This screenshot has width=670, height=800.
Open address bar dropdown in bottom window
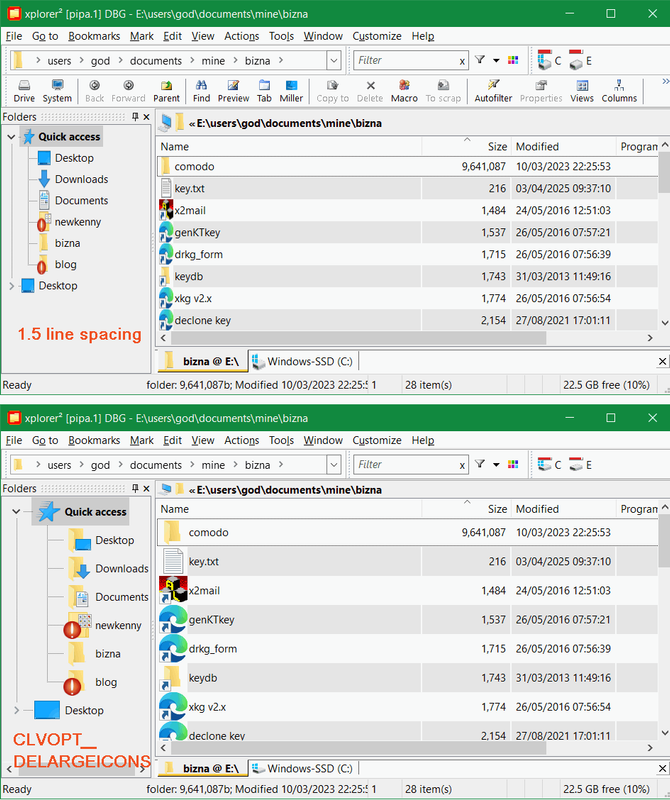pyautogui.click(x=334, y=465)
